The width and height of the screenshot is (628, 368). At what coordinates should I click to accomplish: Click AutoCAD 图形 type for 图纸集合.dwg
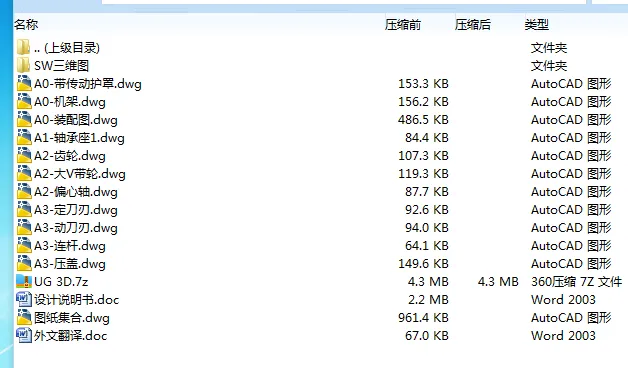(x=571, y=318)
